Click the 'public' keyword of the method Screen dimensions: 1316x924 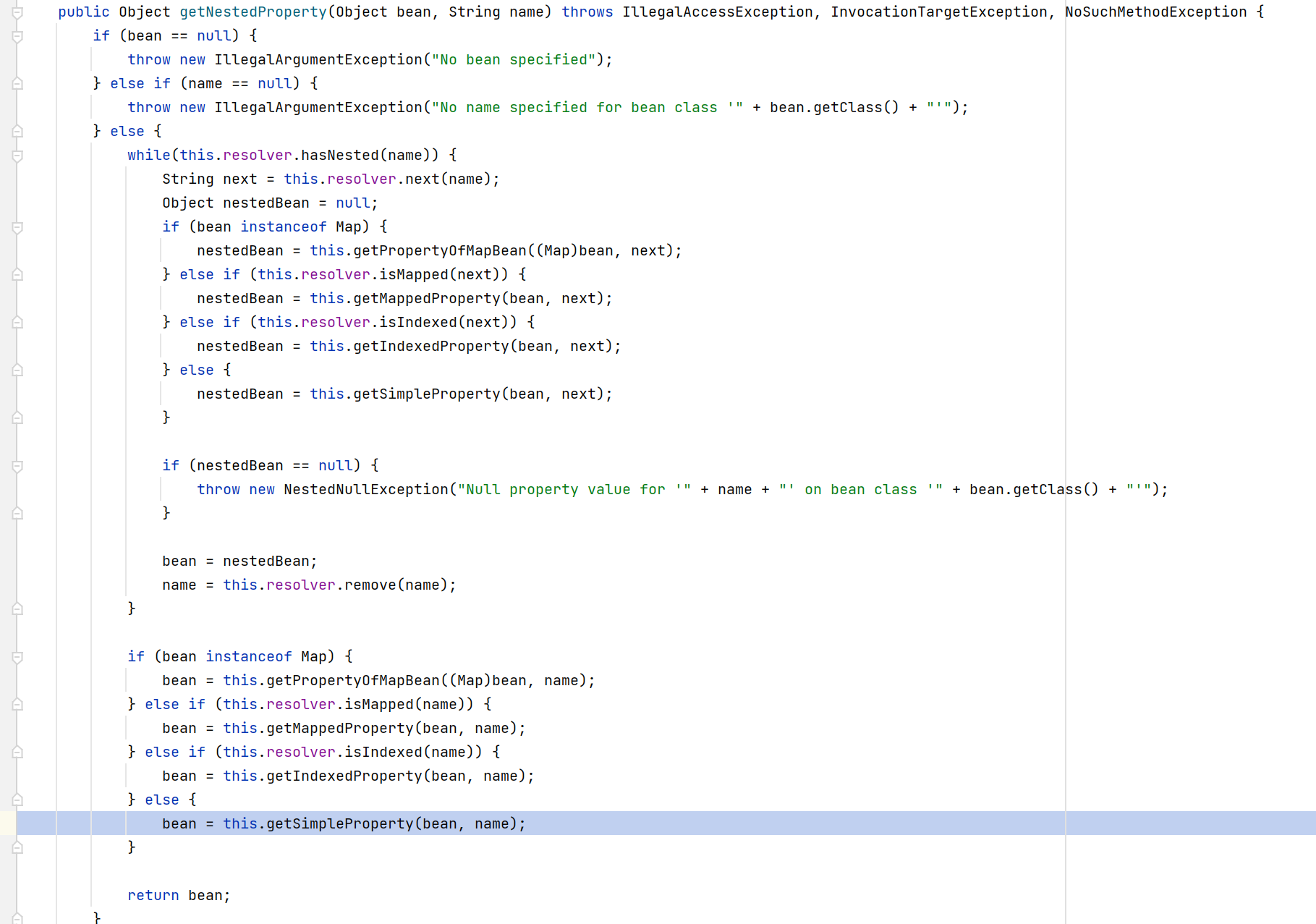pyautogui.click(x=84, y=12)
